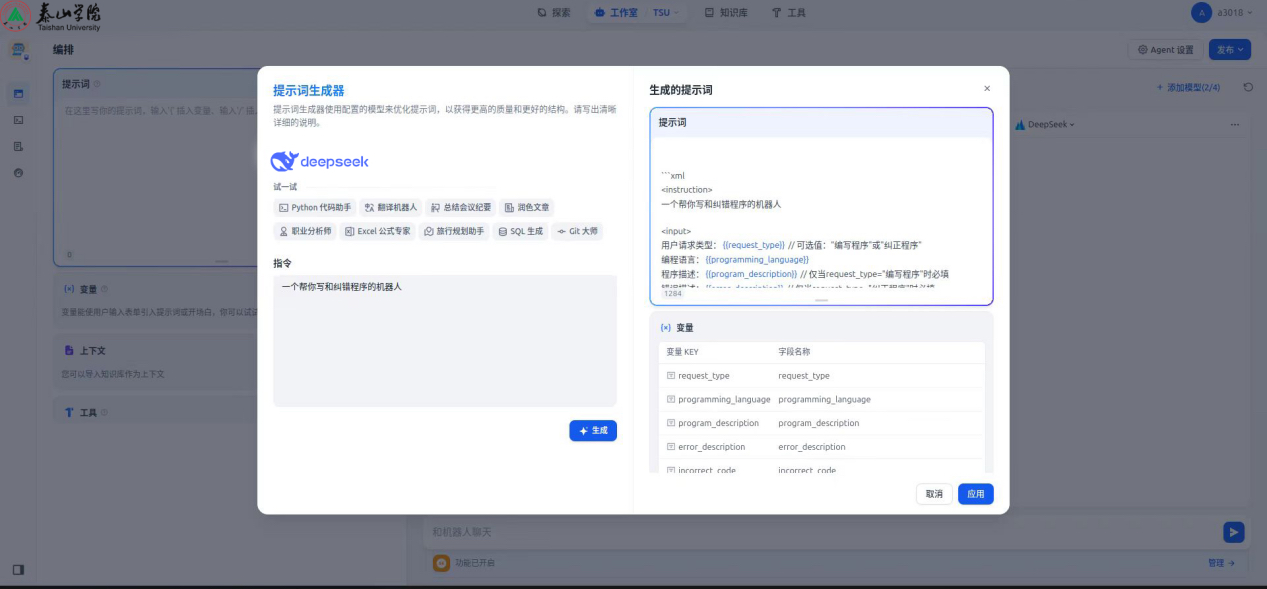The height and width of the screenshot is (589, 1267).
Task: Switch to the 工作室 tab
Action: (x=616, y=13)
